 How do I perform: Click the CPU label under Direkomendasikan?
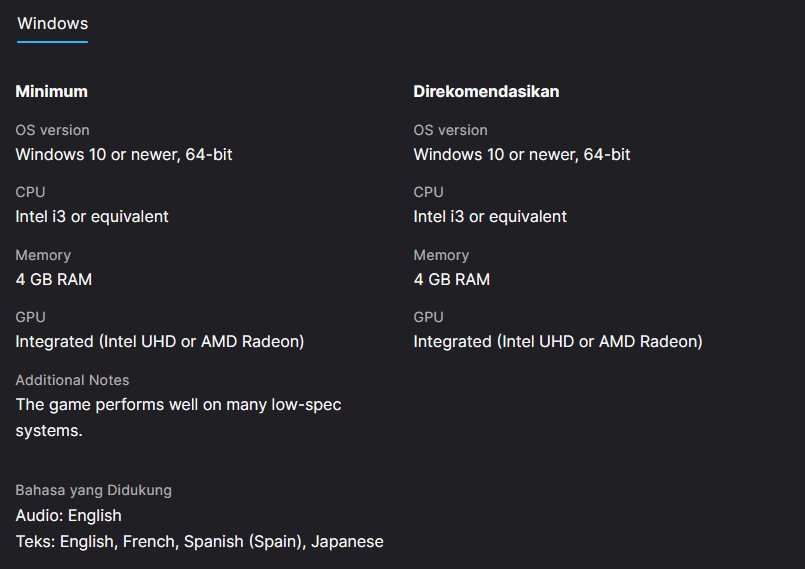coord(428,192)
